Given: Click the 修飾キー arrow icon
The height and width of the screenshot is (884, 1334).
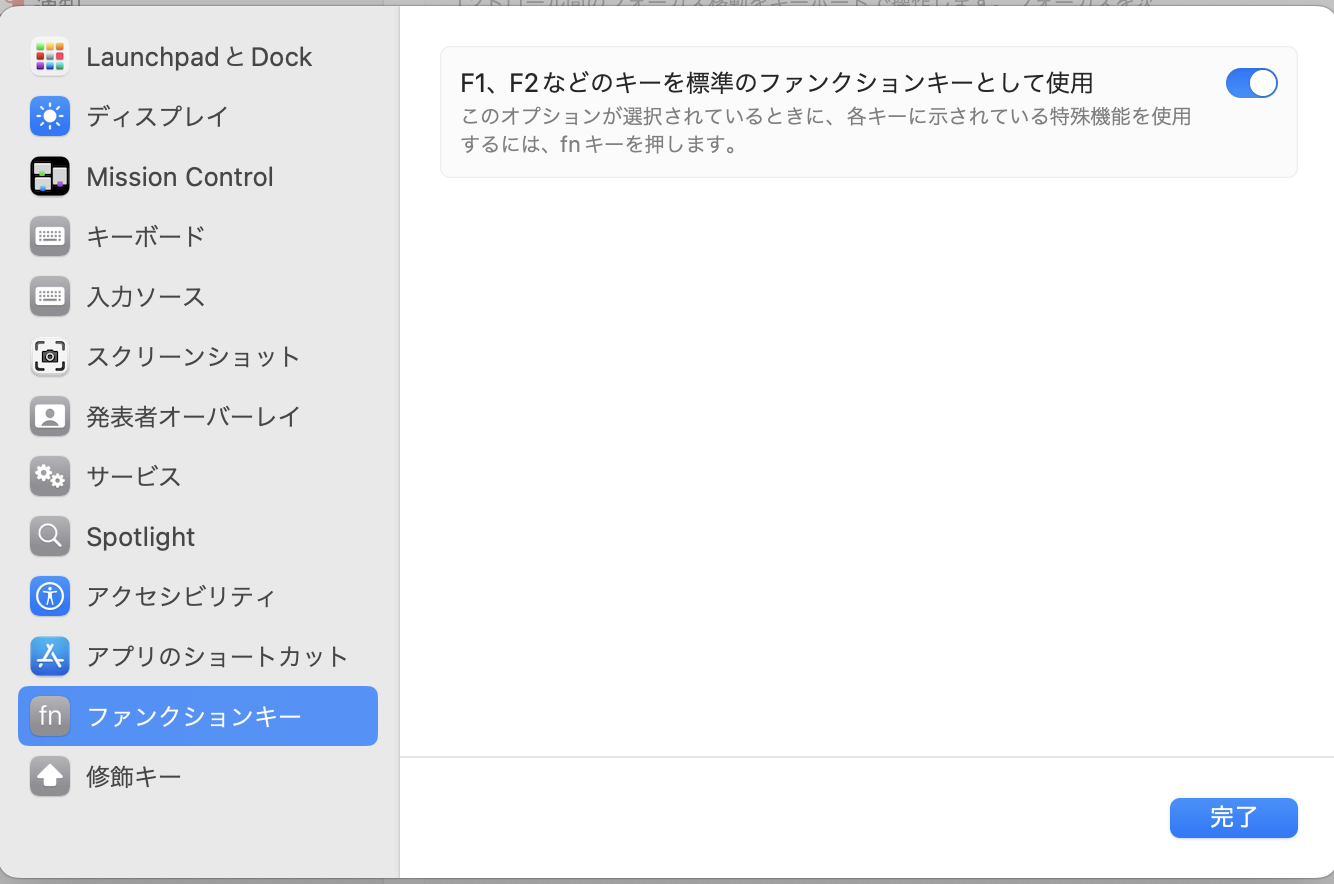Looking at the screenshot, I should (49, 777).
